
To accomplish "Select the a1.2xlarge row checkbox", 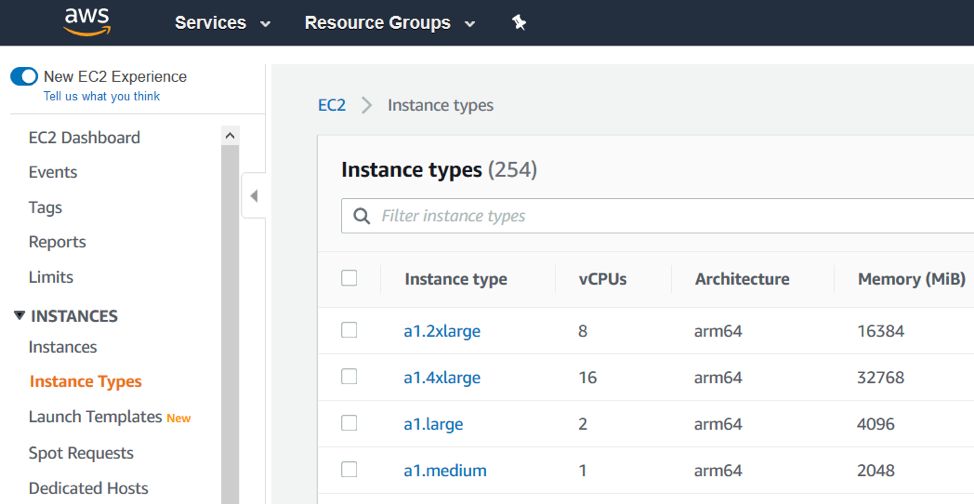I will point(349,330).
